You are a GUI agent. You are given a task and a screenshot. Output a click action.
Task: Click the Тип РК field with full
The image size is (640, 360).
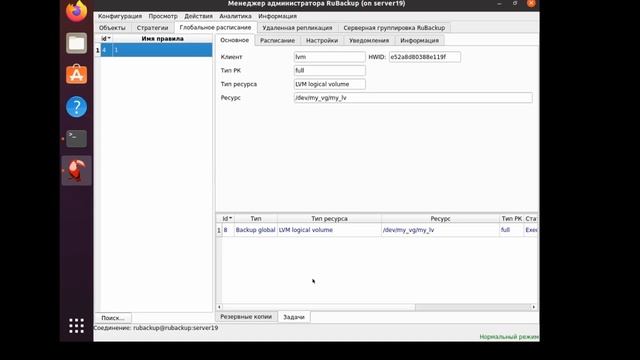pos(329,70)
